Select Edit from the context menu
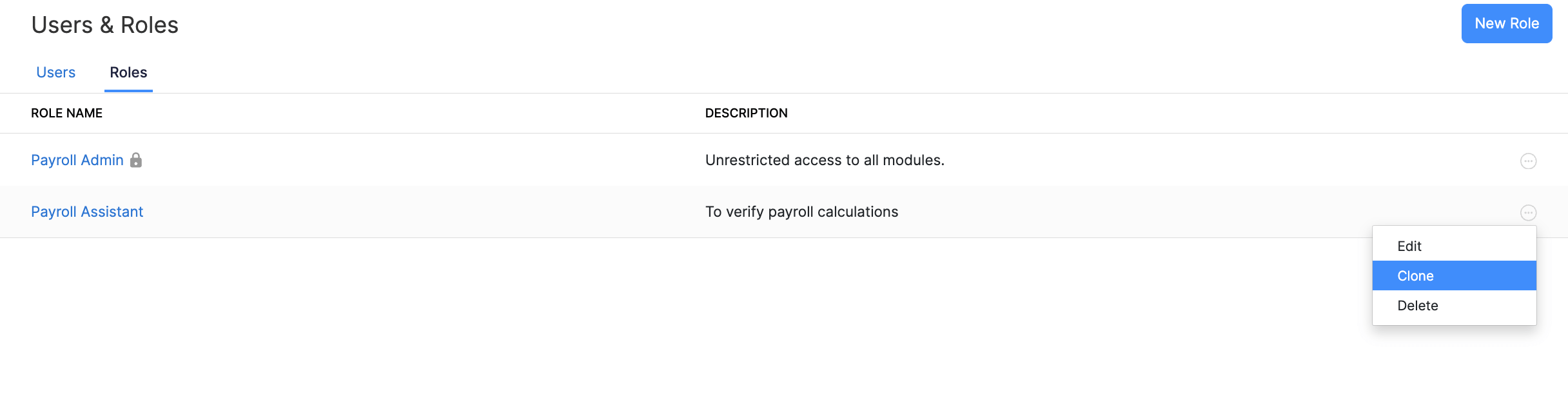The width and height of the screenshot is (1568, 400). click(x=1409, y=246)
